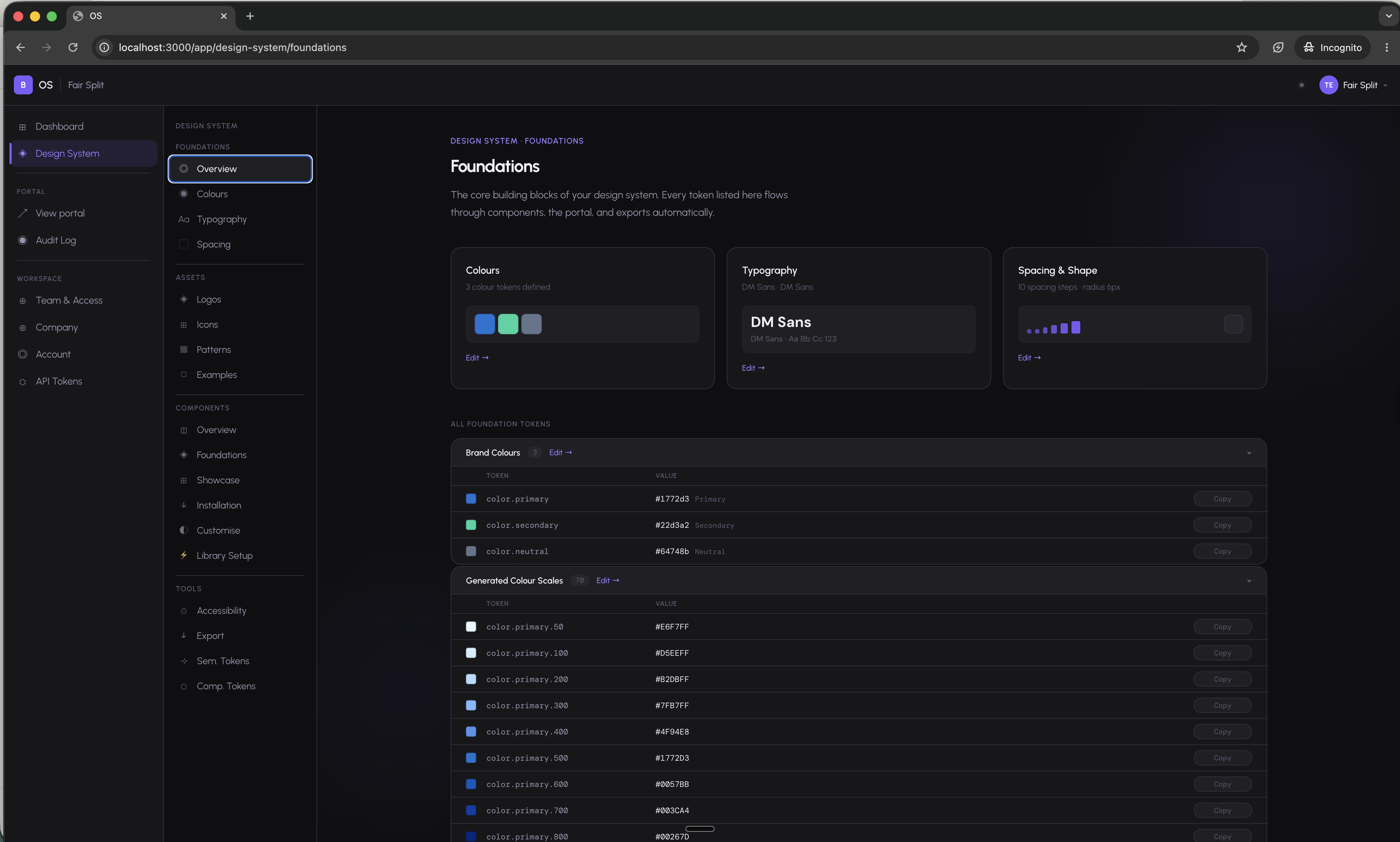Click the Logos diamond icon
Screen dimensions: 1400x842
coord(184,299)
